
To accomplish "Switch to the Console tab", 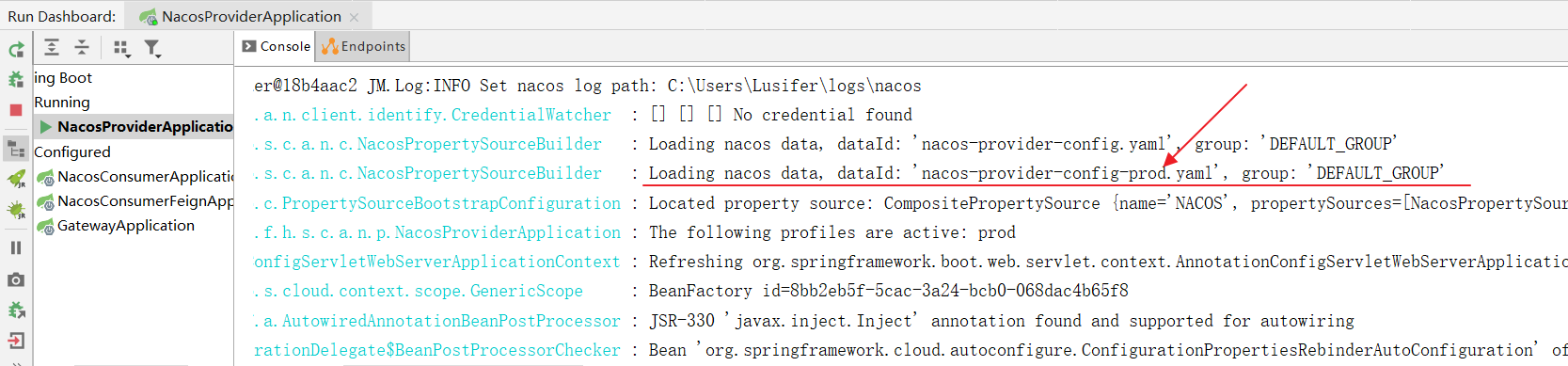I will pyautogui.click(x=276, y=46).
